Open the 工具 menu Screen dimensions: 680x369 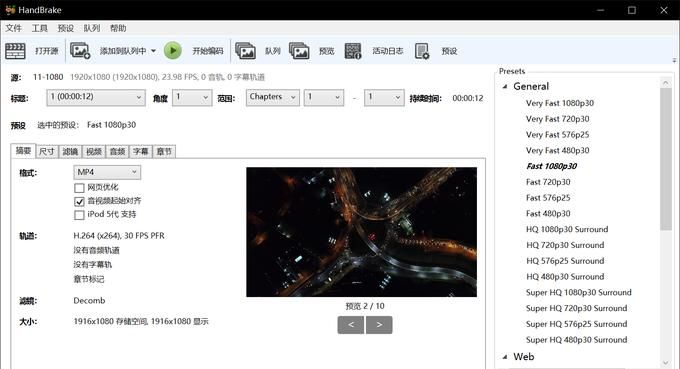[39, 28]
